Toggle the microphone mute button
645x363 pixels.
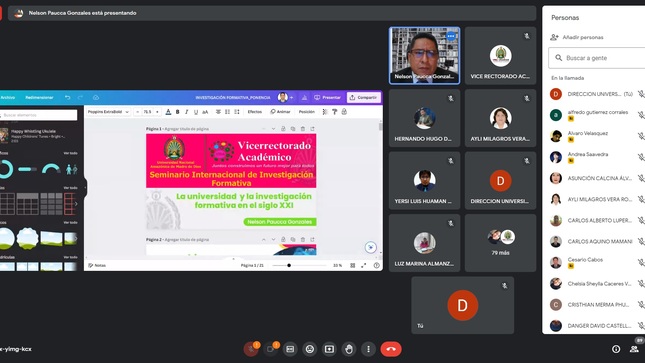pos(251,349)
